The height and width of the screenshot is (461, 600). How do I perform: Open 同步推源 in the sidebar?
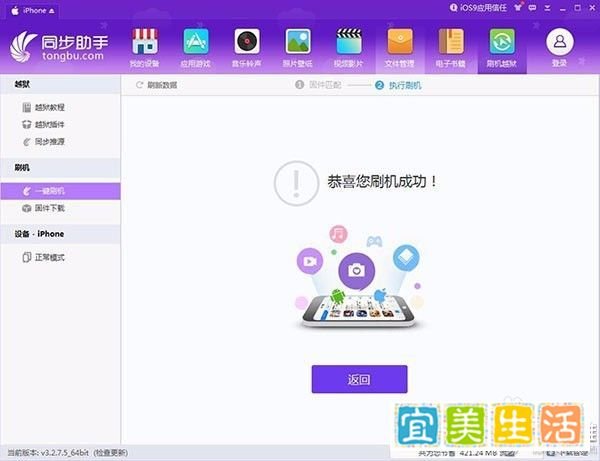tap(43, 142)
